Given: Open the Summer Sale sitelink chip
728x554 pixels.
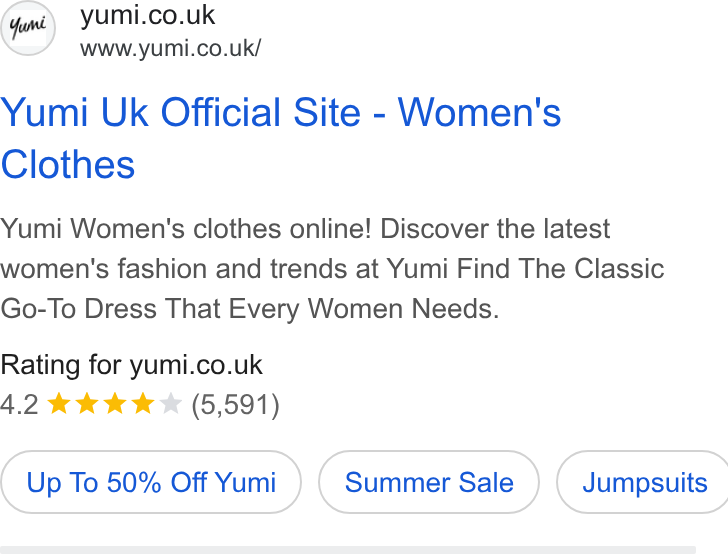Looking at the screenshot, I should tap(429, 482).
